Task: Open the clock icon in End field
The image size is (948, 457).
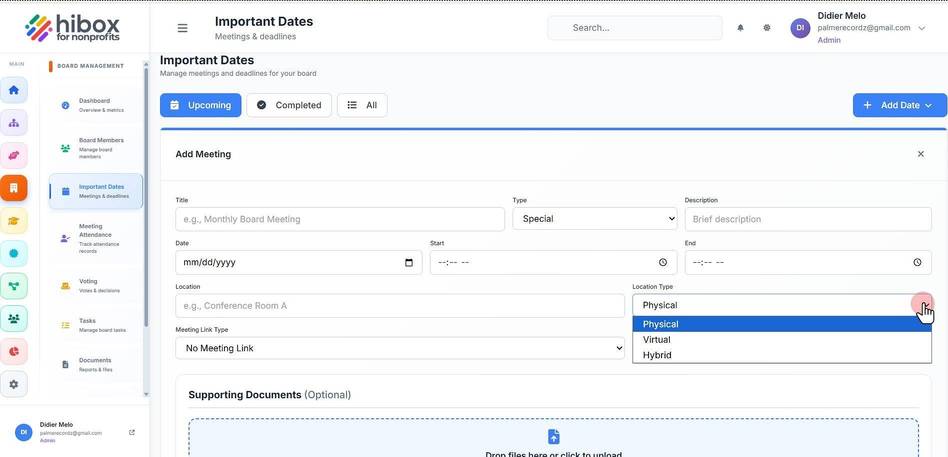Action: click(x=917, y=262)
